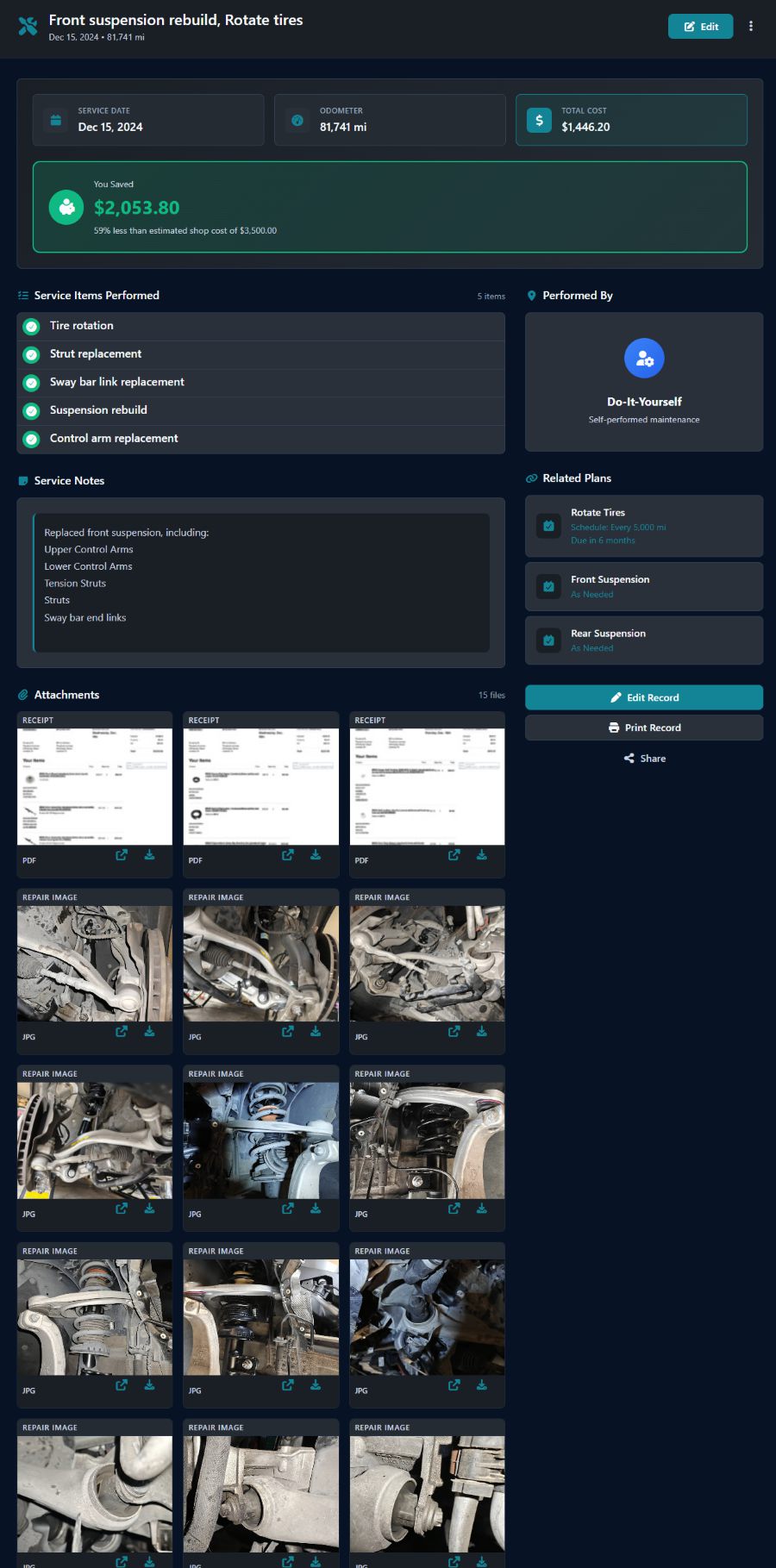Click the Print Record button
Screen dimensions: 776x1568
click(644, 728)
